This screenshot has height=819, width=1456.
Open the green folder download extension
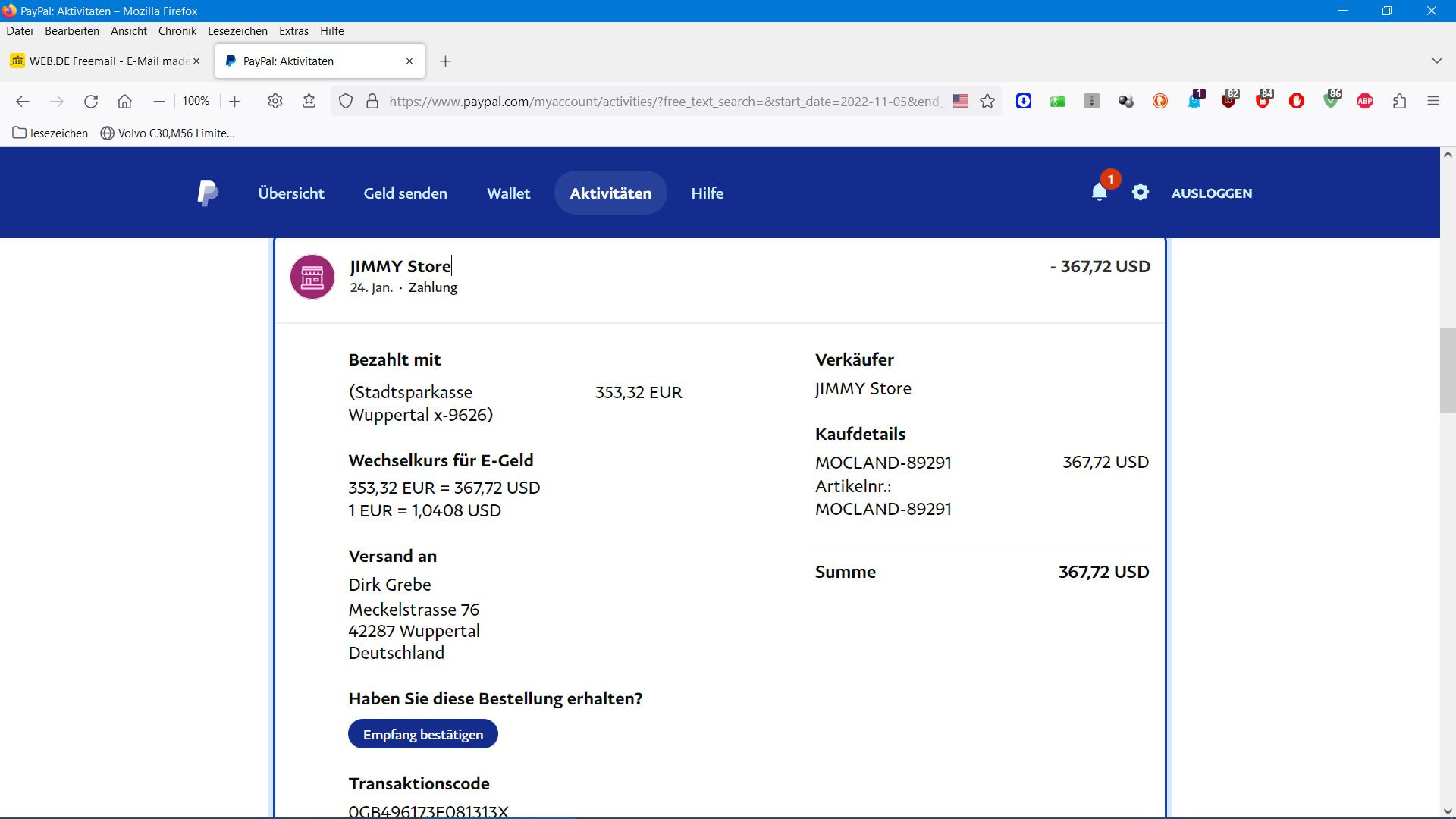tap(1058, 101)
